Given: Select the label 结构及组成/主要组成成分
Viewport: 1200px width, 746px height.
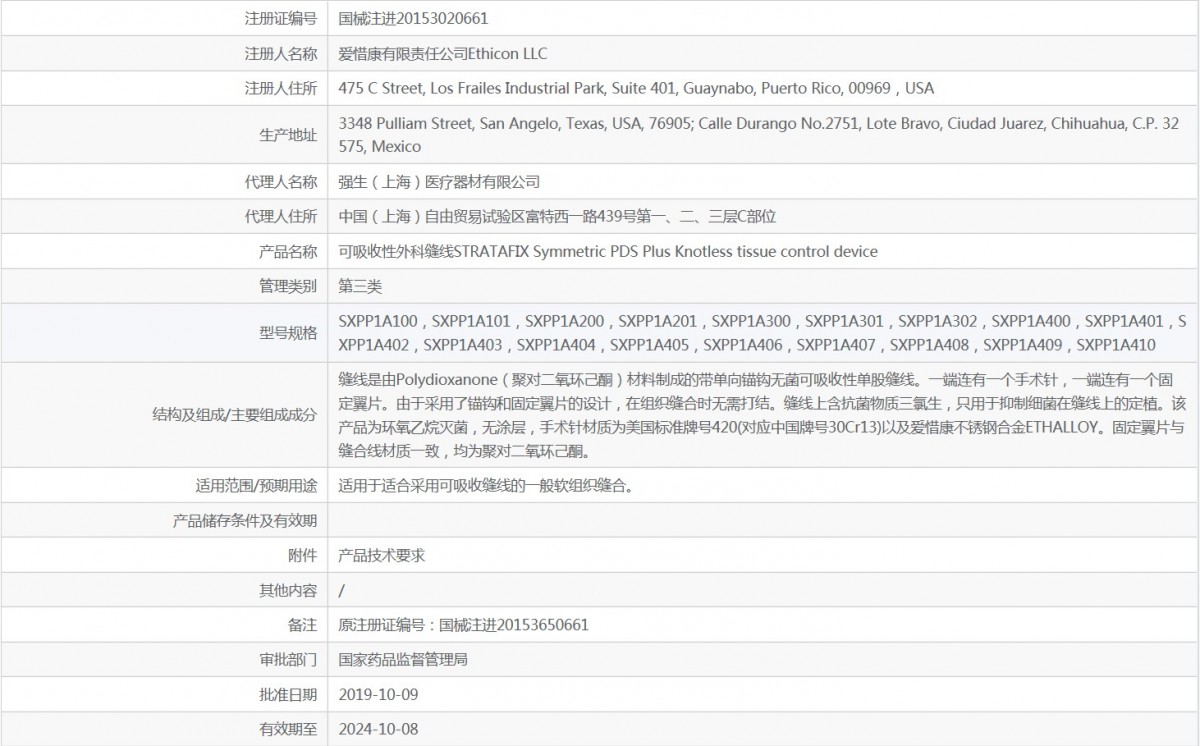Looking at the screenshot, I should pos(235,415).
